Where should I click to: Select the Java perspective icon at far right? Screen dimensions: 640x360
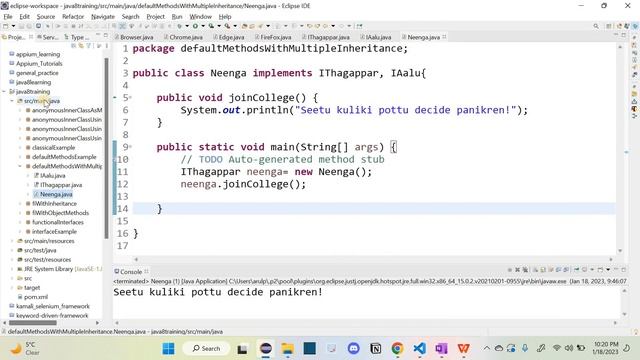(635, 26)
